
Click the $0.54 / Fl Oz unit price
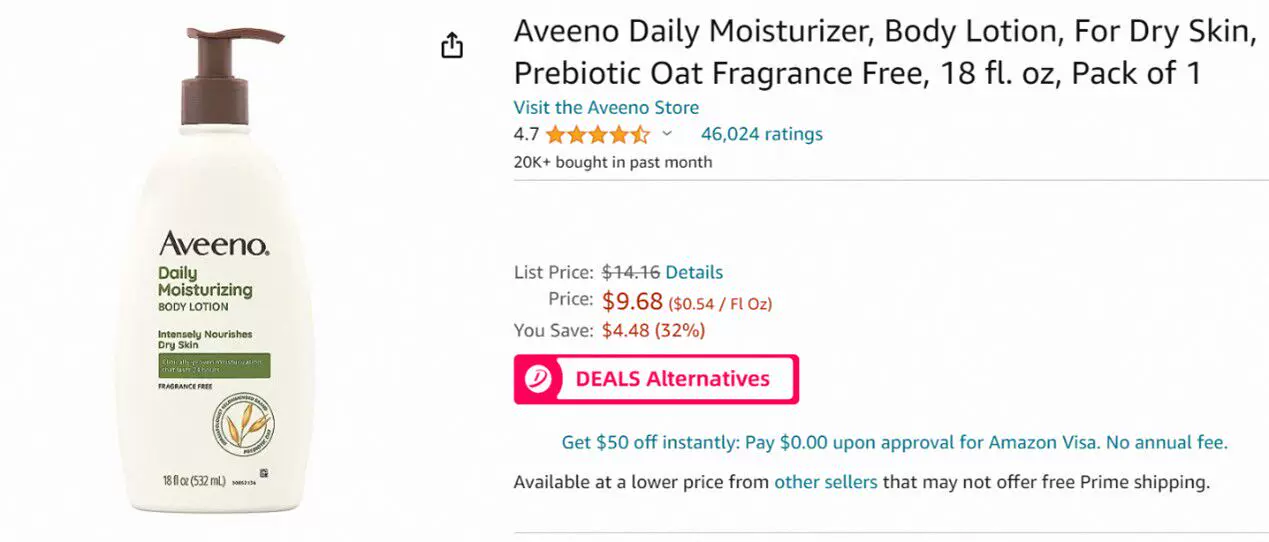point(720,303)
